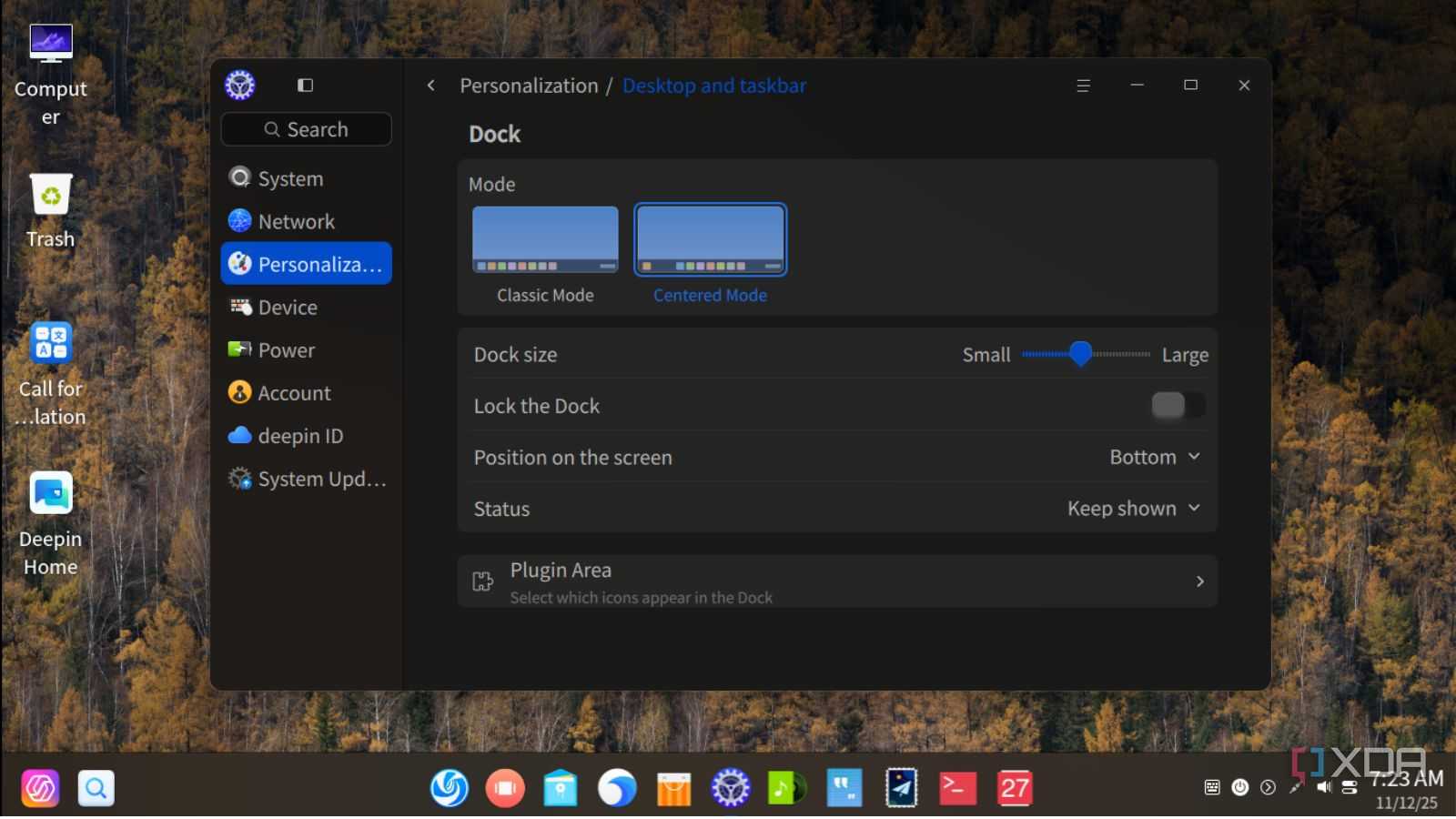Open the App Store shopping bag
The height and width of the screenshot is (819, 1456).
pyautogui.click(x=674, y=788)
